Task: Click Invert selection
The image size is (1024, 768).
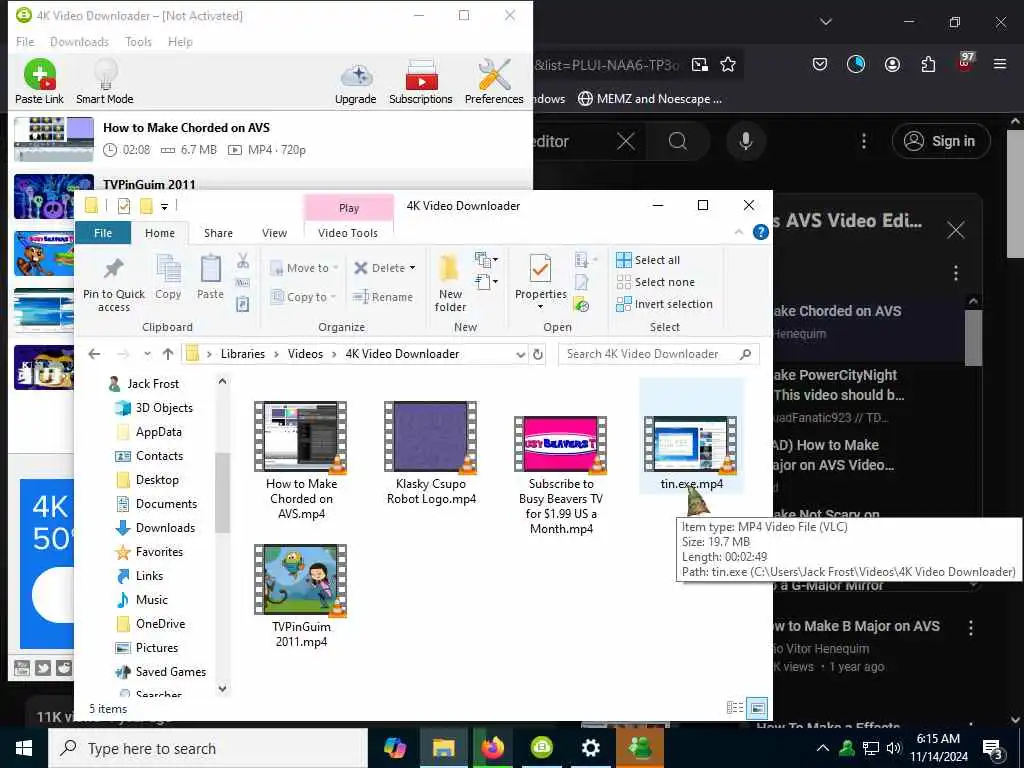Action: [665, 304]
